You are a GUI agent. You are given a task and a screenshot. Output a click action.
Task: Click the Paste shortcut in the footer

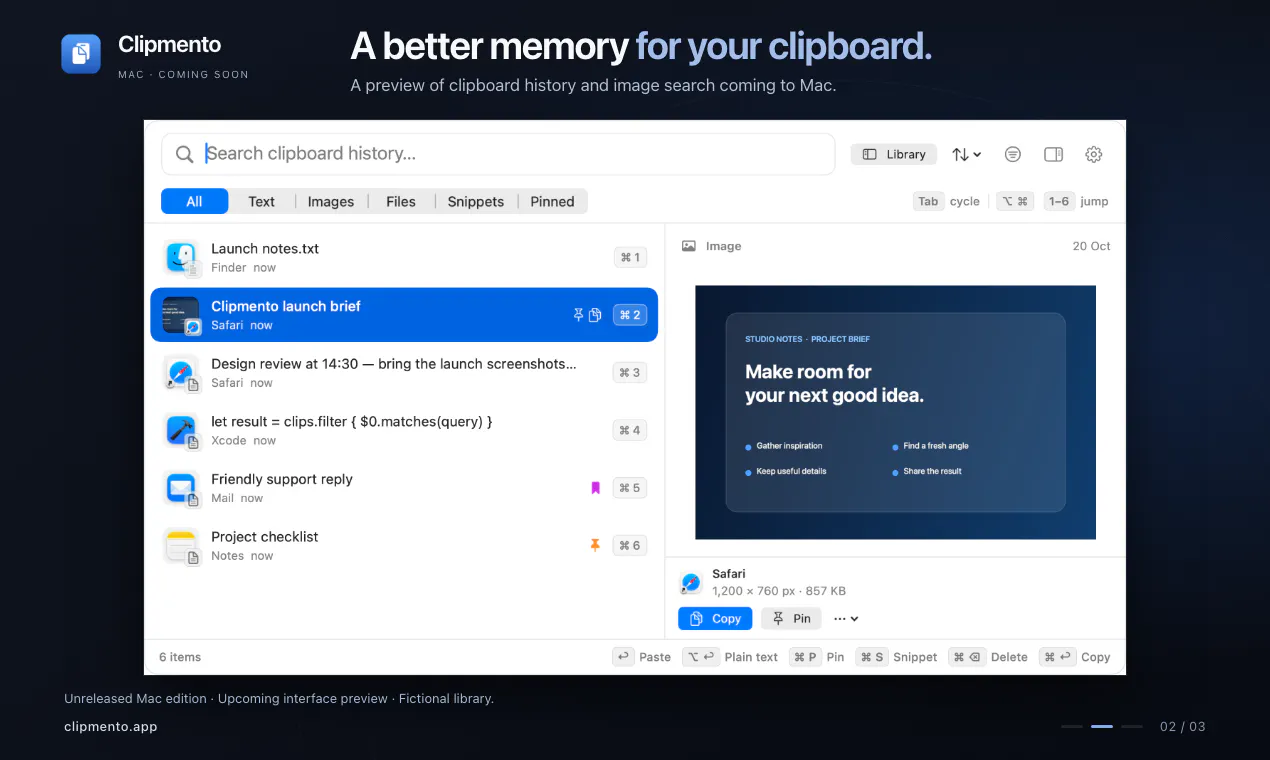pos(642,657)
